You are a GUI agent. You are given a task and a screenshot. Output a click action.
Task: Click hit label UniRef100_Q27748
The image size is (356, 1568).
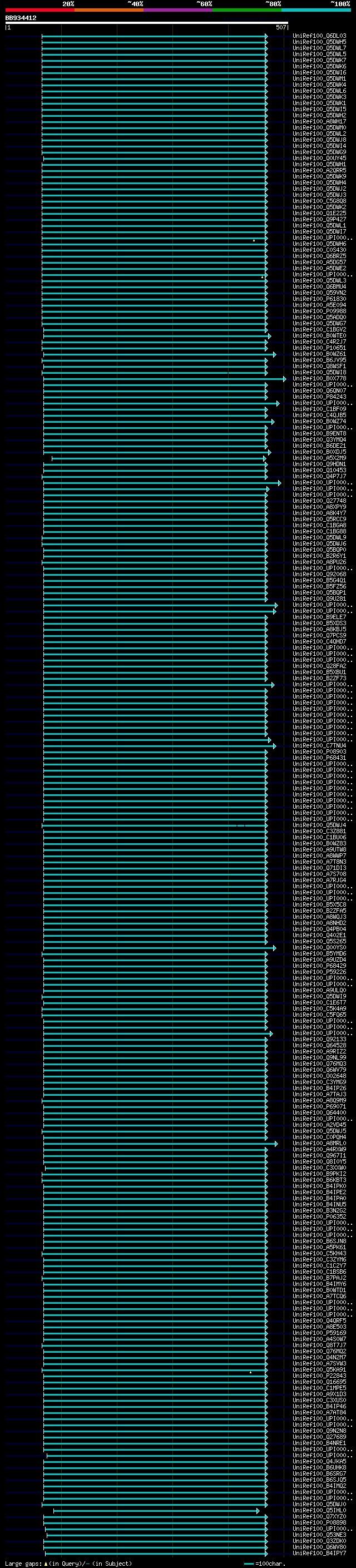click(x=319, y=501)
